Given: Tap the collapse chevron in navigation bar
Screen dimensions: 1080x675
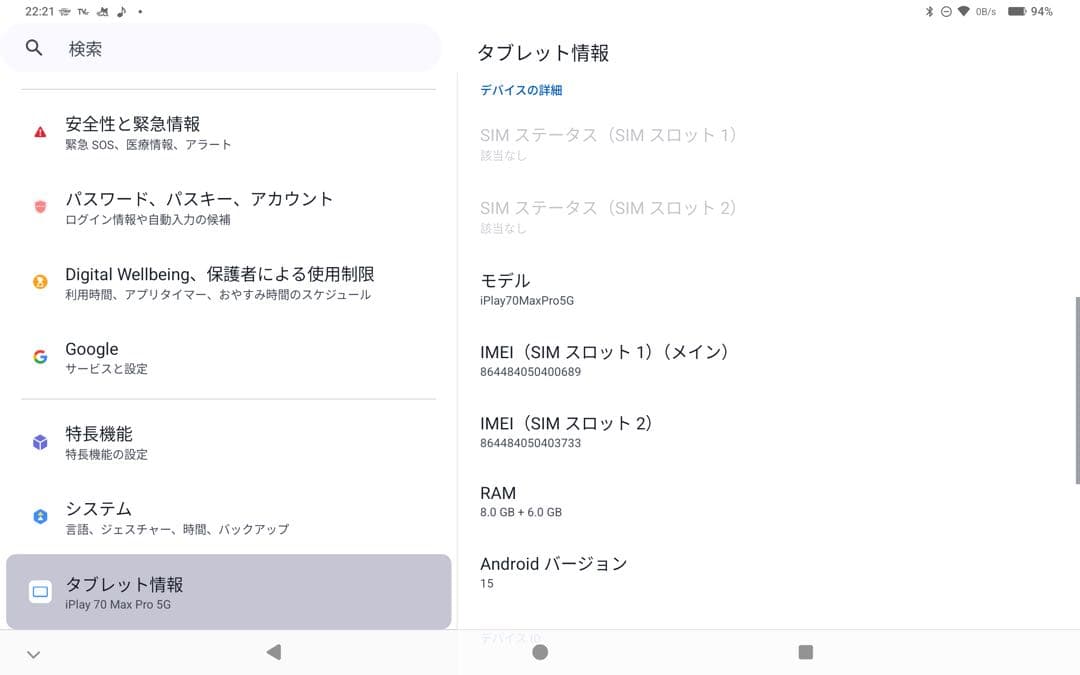Looking at the screenshot, I should (34, 654).
